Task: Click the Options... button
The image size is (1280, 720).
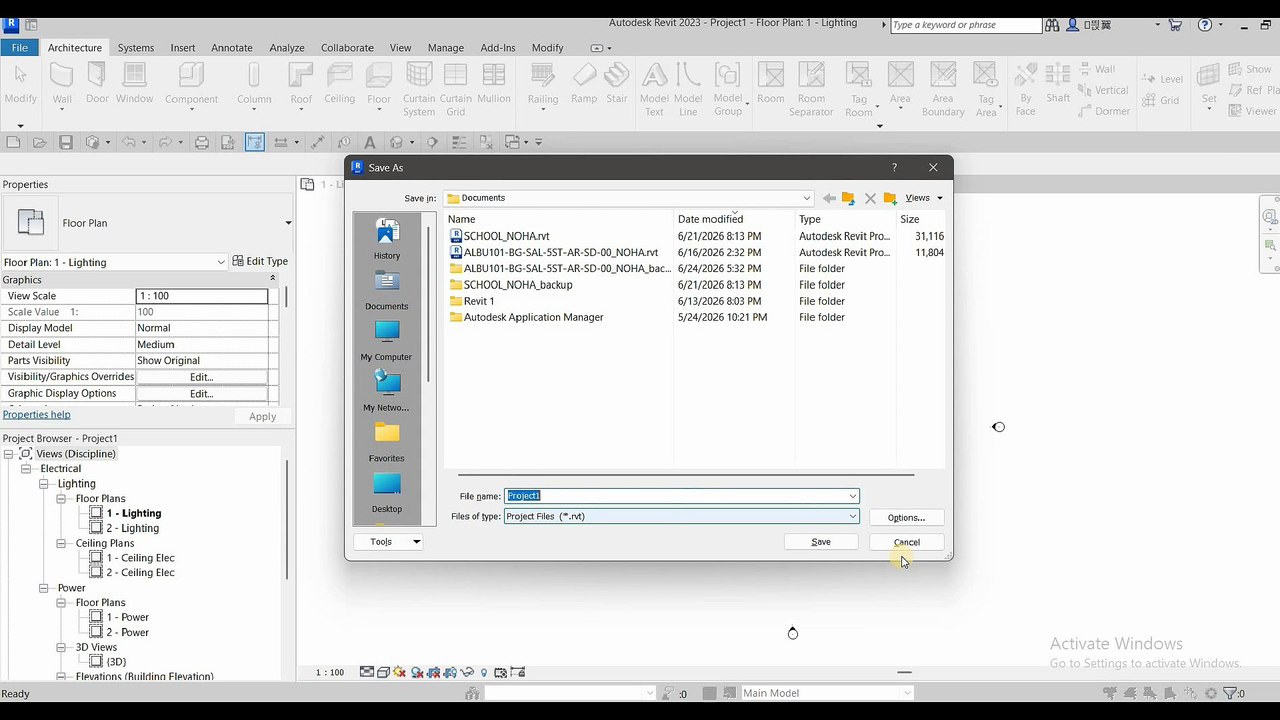Action: (906, 517)
